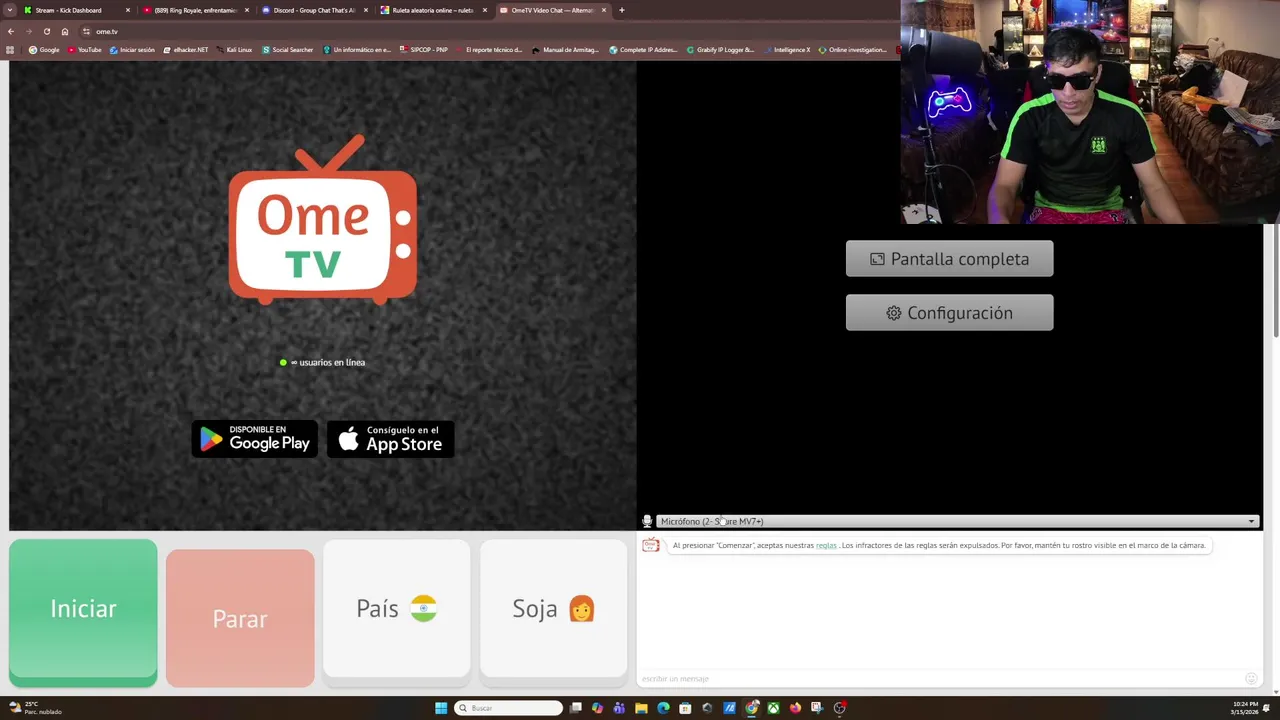Click the OmeTV logo image

[x=323, y=220]
